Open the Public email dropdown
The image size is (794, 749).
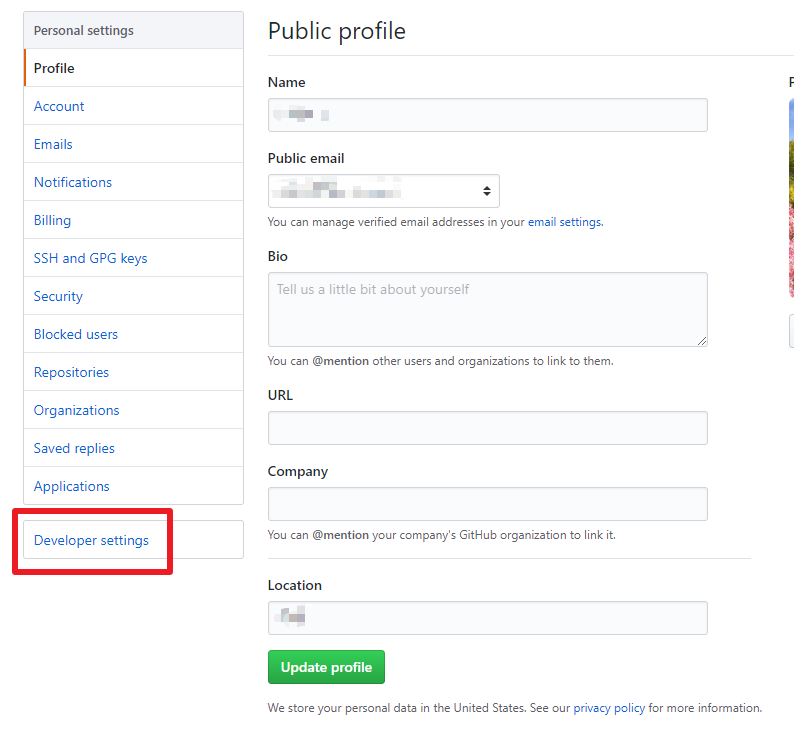(x=384, y=191)
